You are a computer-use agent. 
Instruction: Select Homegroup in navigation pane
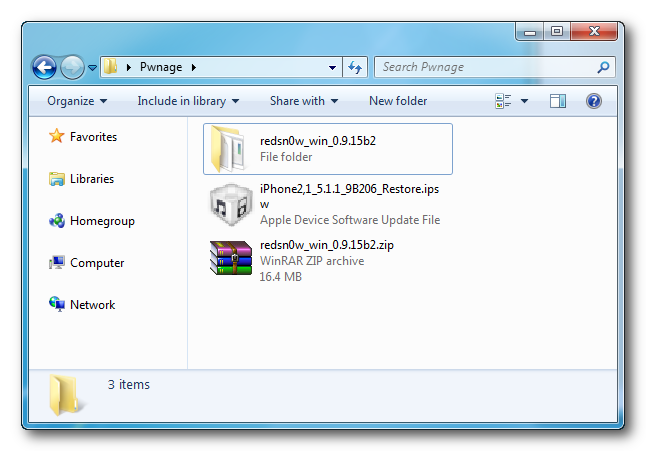tap(102, 221)
